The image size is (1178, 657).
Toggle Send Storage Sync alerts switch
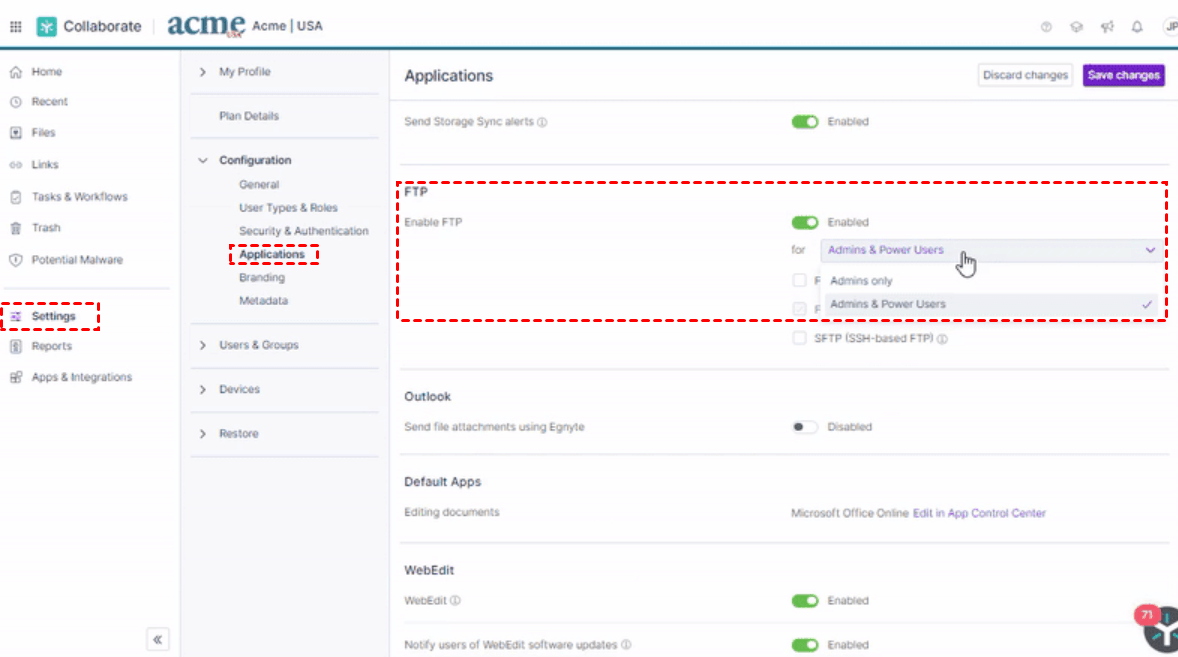[x=805, y=122]
